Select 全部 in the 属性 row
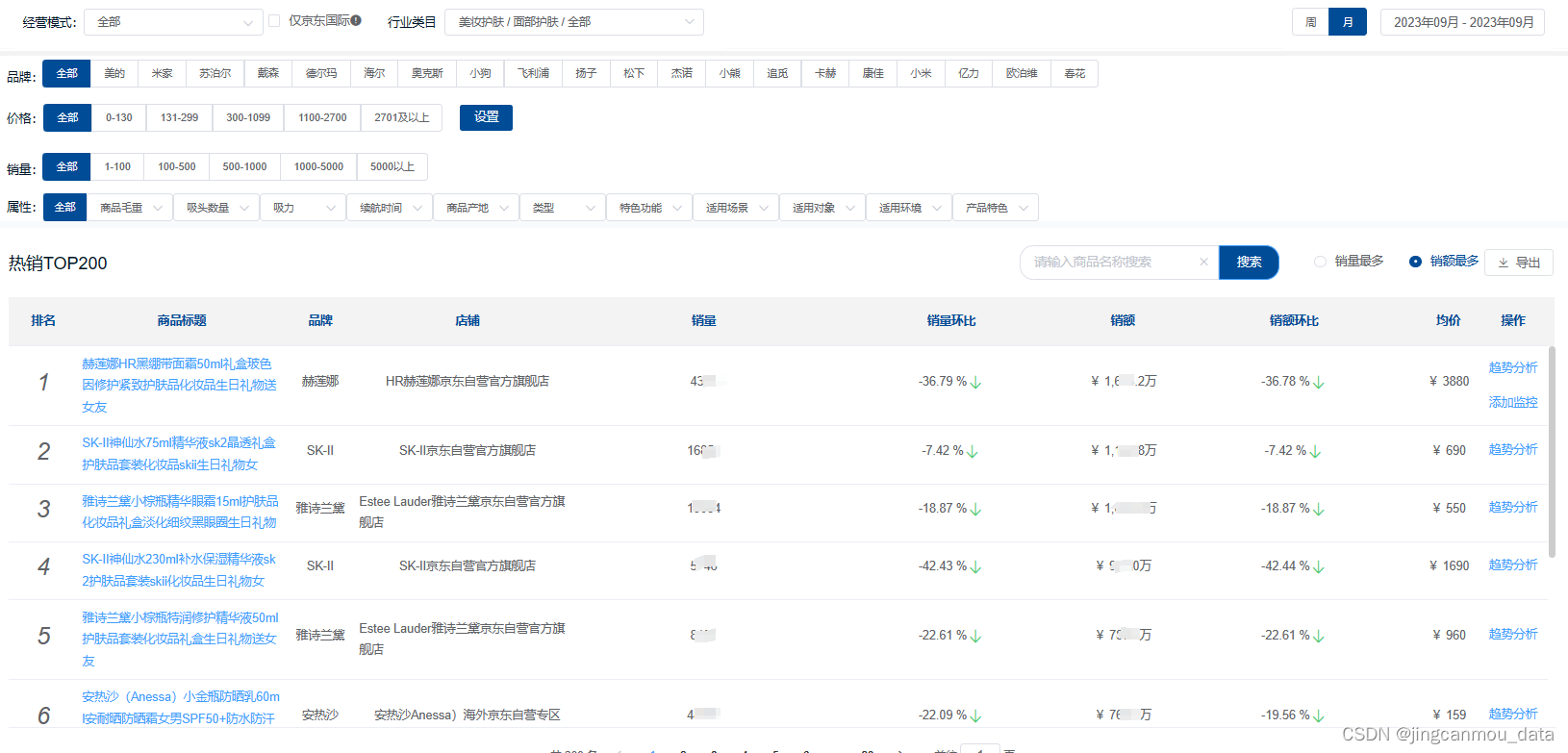1568x753 pixels. (x=65, y=207)
